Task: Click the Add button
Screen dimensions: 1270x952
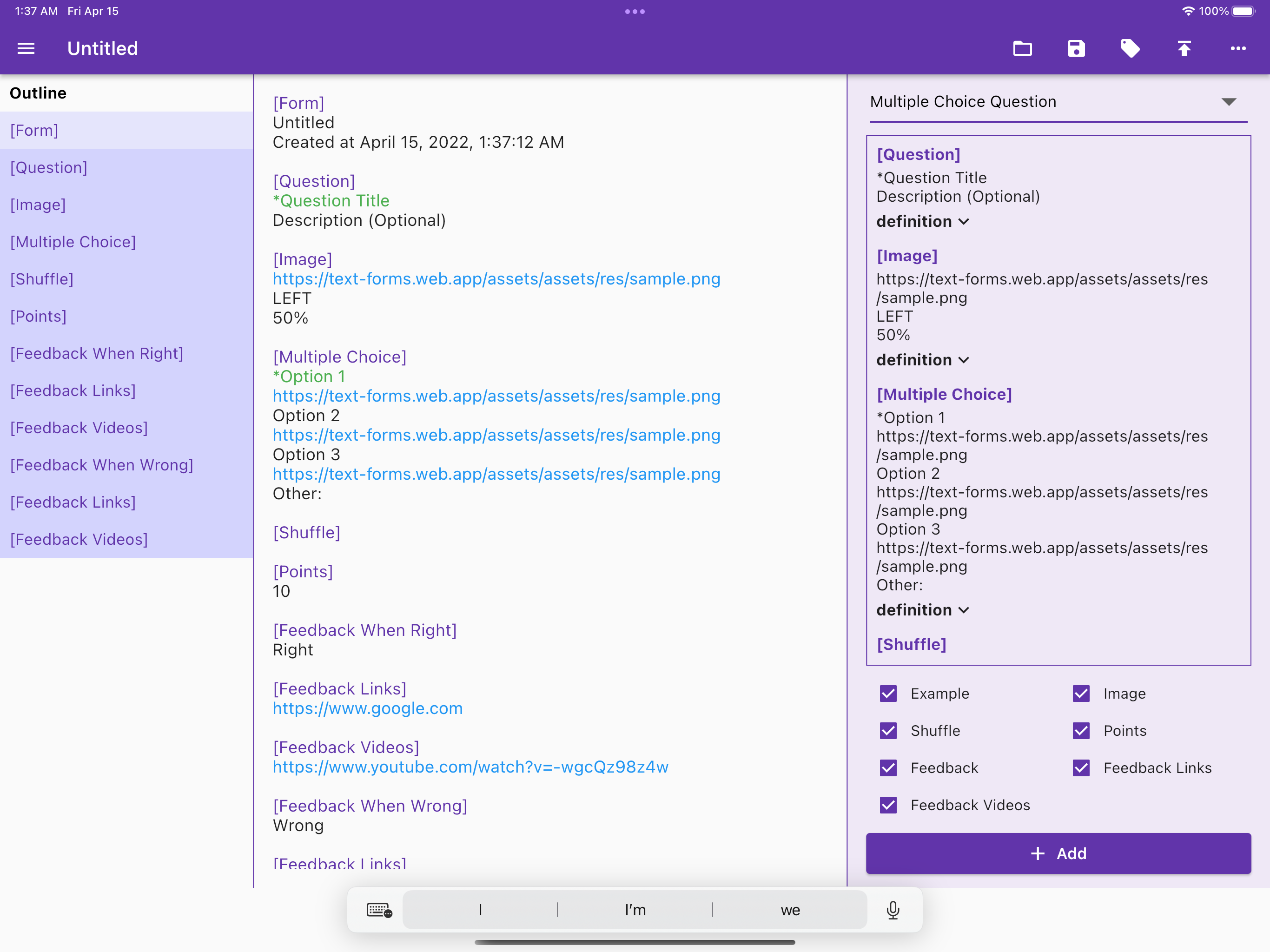Action: [x=1058, y=854]
